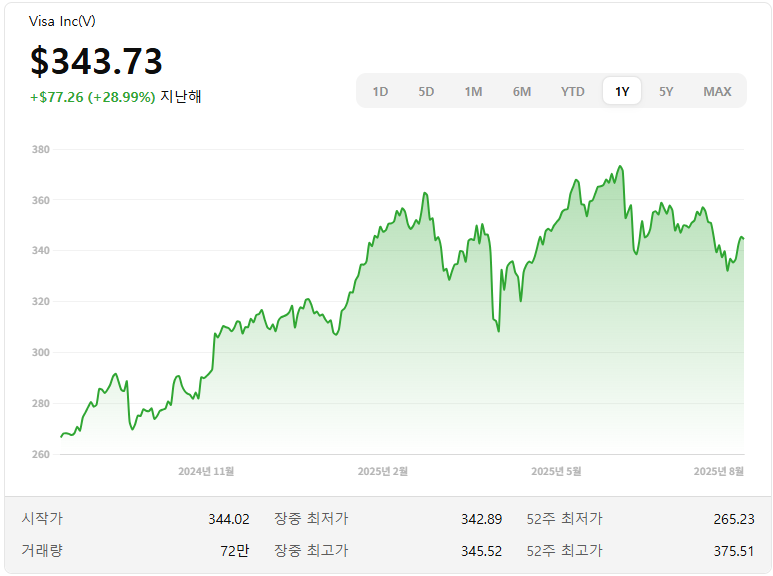Click the 280 y-axis label
The image size is (773, 576).
click(41, 403)
